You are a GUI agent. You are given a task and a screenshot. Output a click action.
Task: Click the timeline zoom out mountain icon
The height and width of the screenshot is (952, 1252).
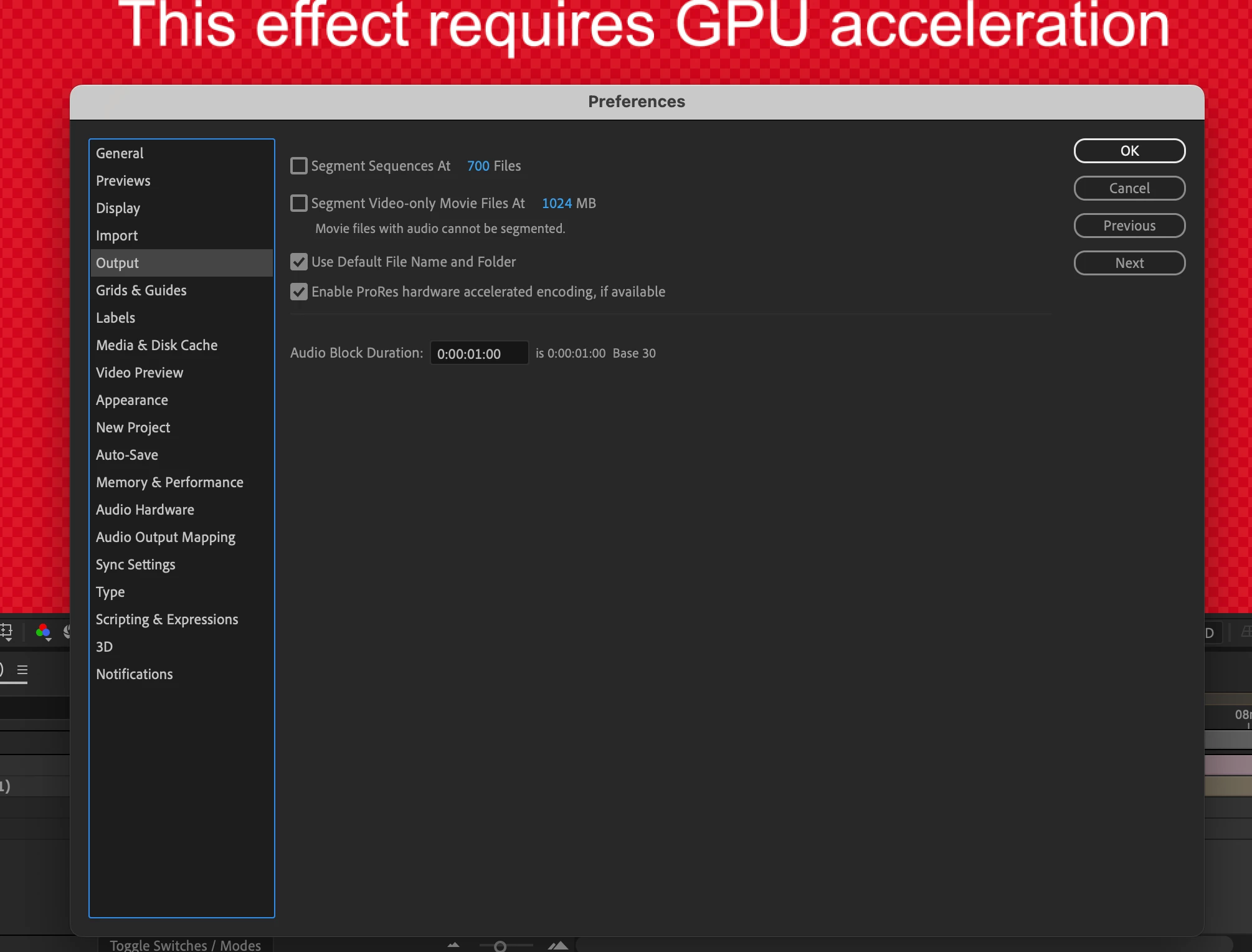[453, 945]
